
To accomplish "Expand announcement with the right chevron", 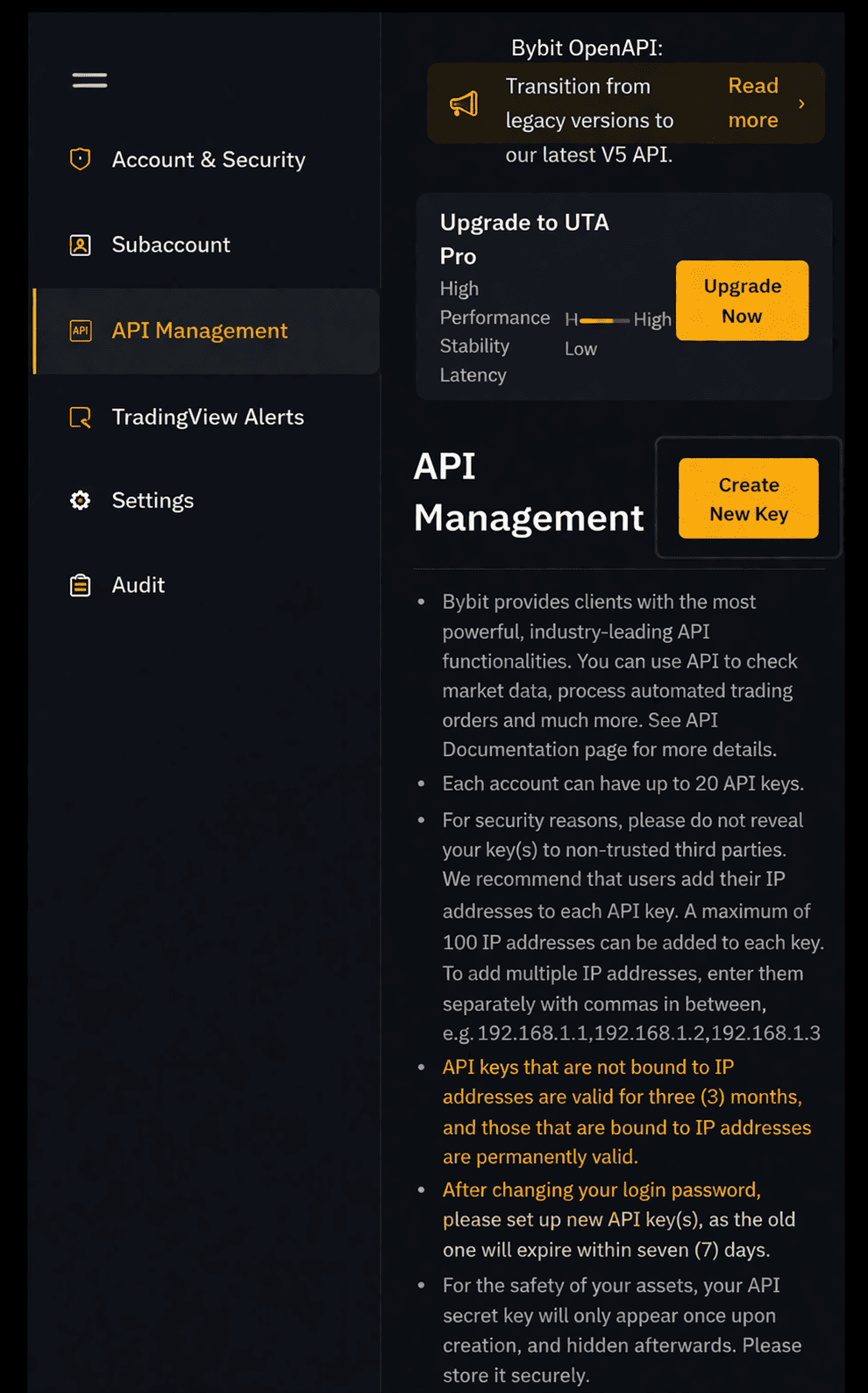I will pos(801,104).
